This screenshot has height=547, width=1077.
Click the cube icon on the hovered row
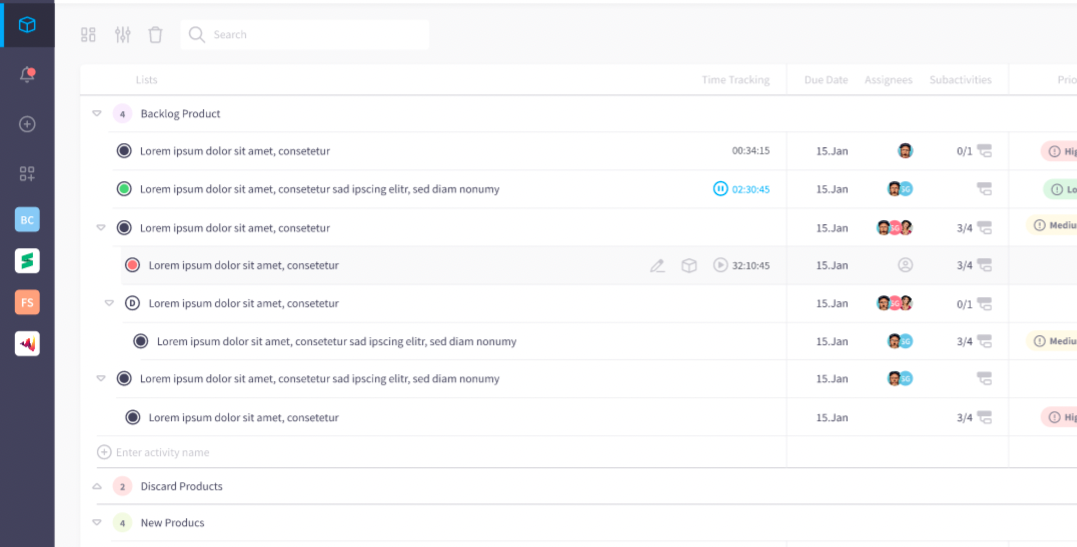689,266
